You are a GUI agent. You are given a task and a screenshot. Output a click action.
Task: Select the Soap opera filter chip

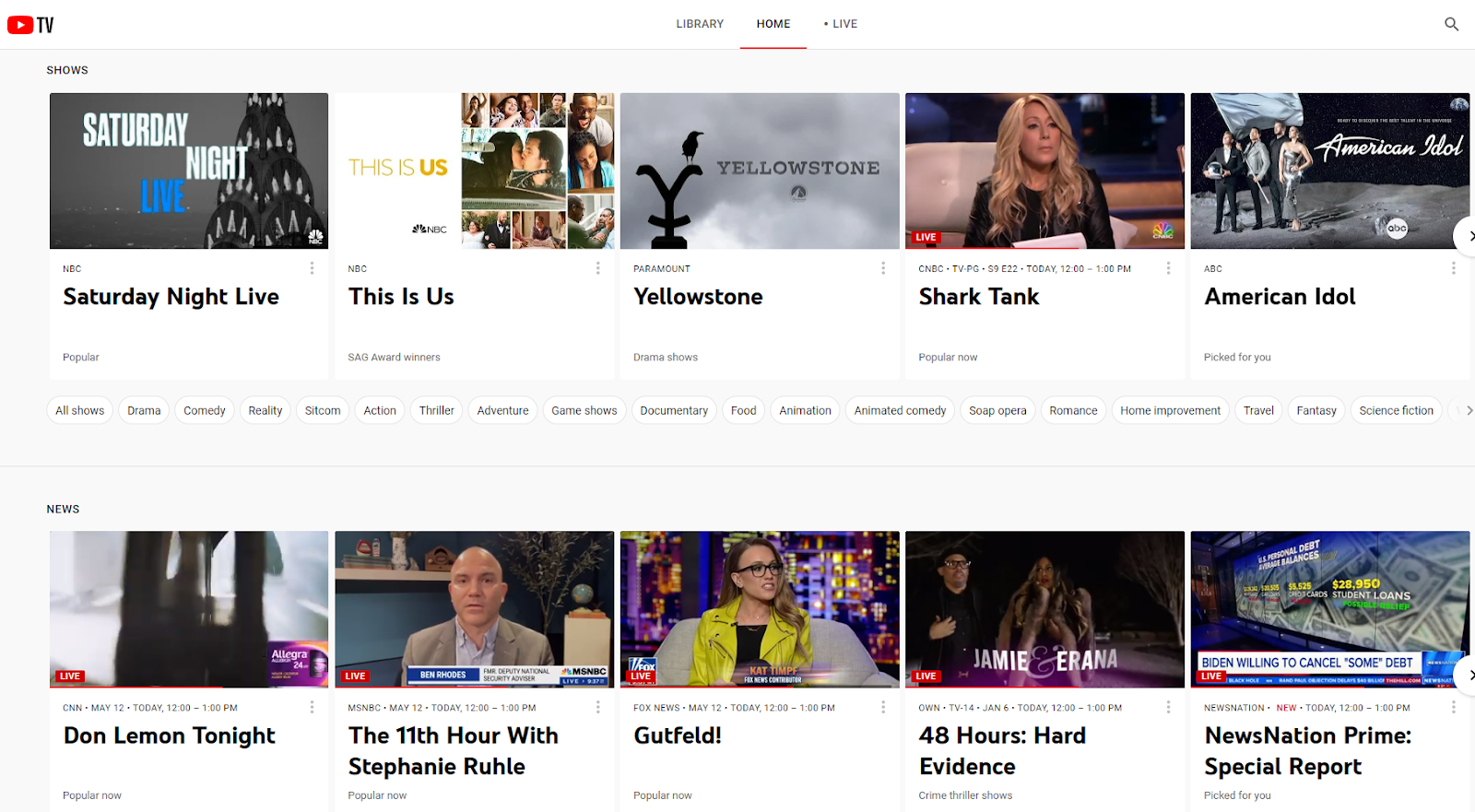click(x=997, y=410)
